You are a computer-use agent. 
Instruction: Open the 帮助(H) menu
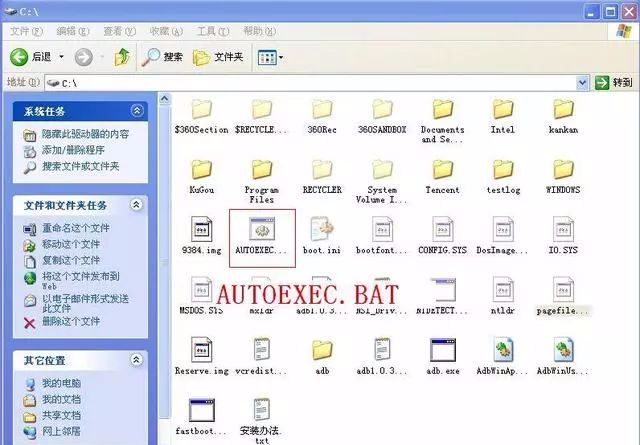coord(260,31)
